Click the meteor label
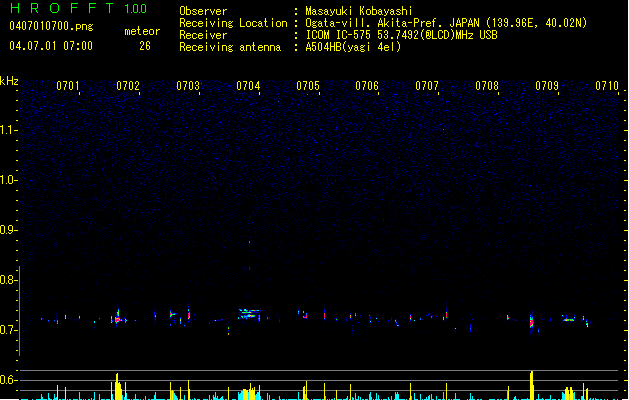This screenshot has height=400, width=629. pyautogui.click(x=142, y=31)
